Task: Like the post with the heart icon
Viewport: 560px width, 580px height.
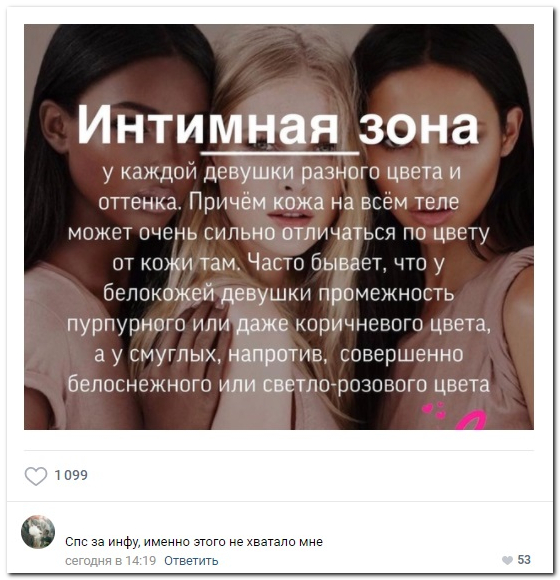Action: (36, 476)
